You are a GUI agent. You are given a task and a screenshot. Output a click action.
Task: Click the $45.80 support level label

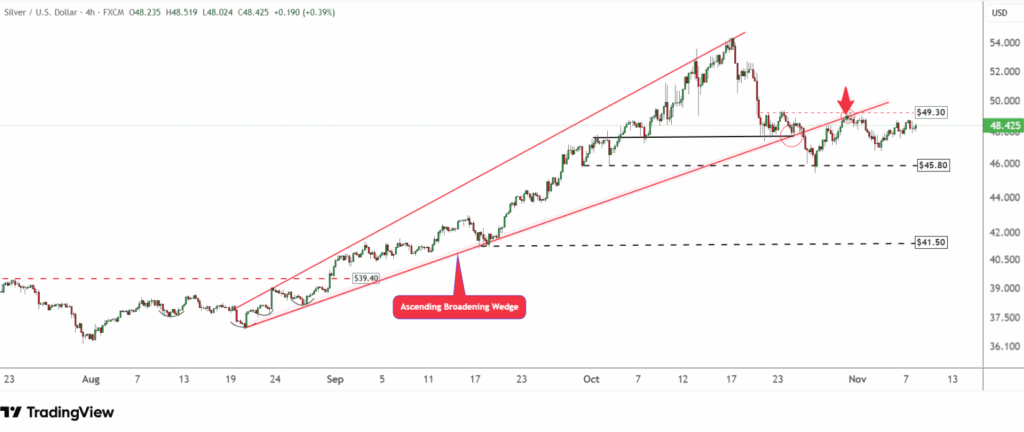[x=932, y=165]
